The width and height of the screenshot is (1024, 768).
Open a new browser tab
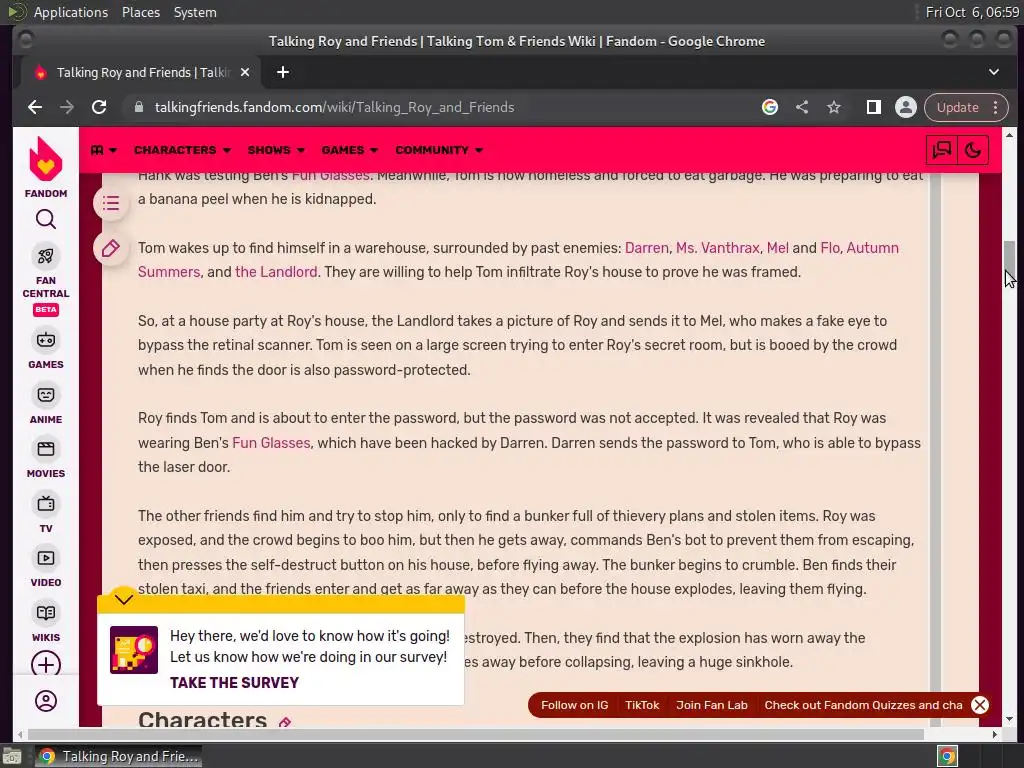(x=283, y=72)
